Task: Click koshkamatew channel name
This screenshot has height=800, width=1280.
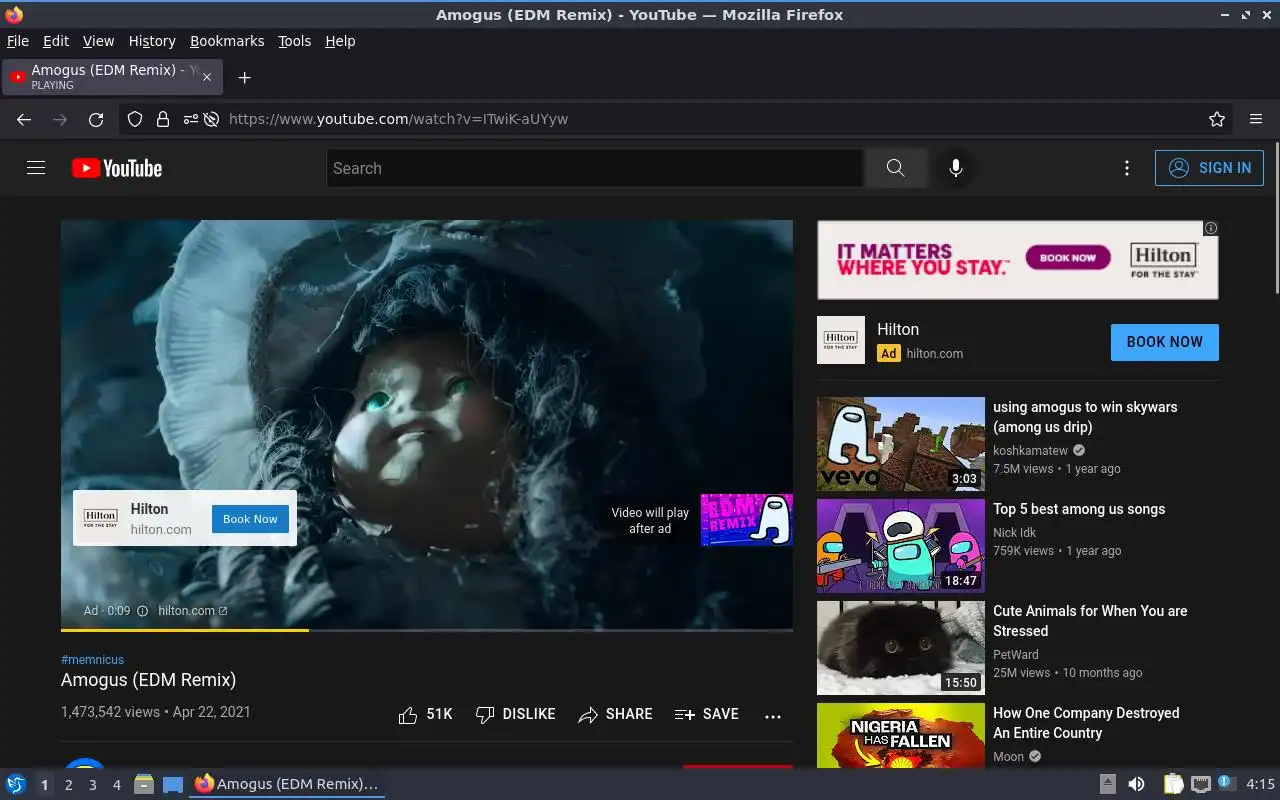Action: click(1030, 451)
